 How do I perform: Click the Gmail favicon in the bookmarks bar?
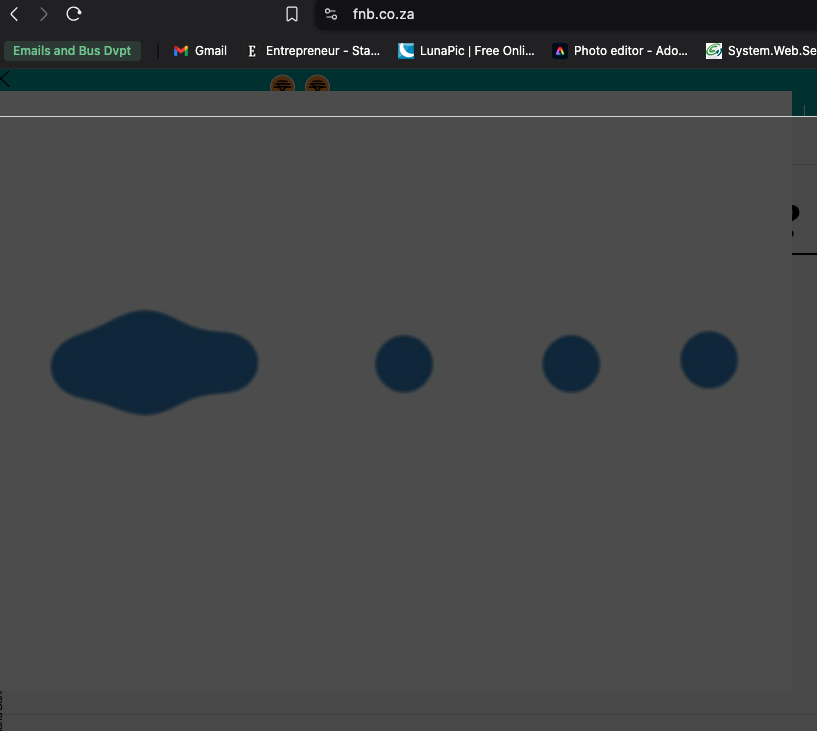(x=181, y=51)
